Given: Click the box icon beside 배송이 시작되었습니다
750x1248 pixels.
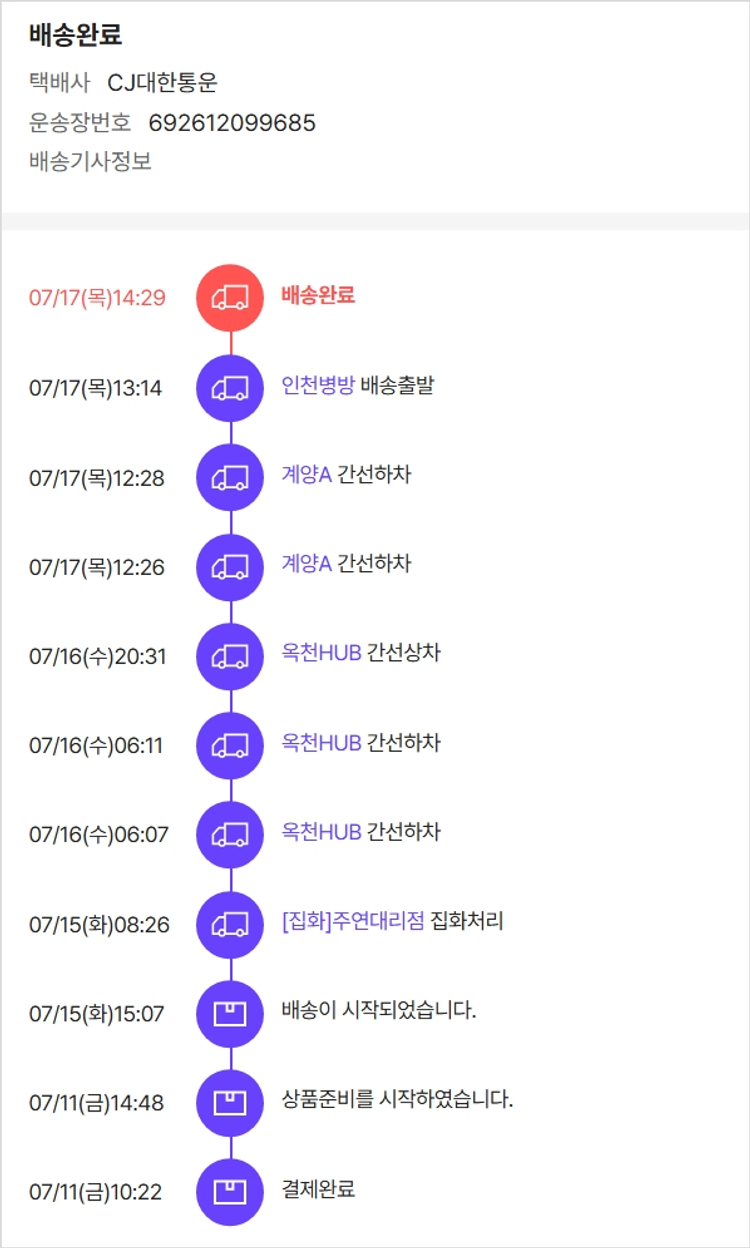Looking at the screenshot, I should coord(230,1014).
